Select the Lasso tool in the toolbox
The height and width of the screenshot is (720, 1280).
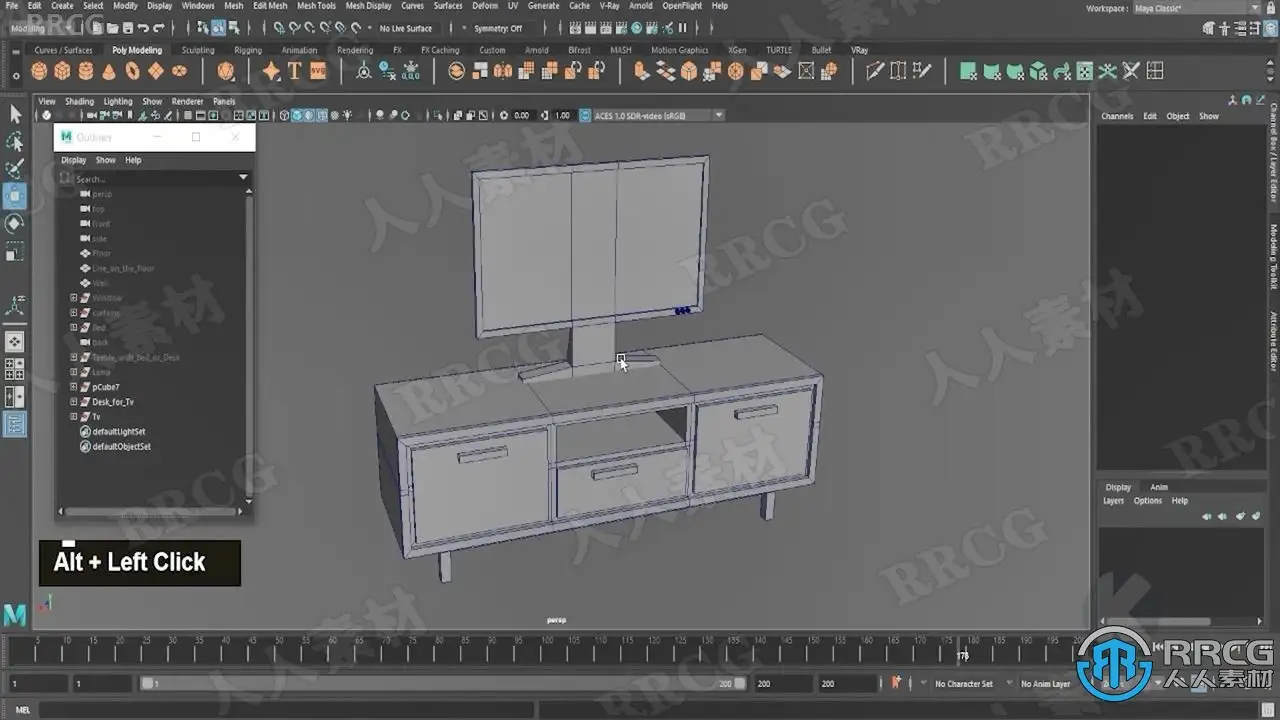[x=15, y=142]
